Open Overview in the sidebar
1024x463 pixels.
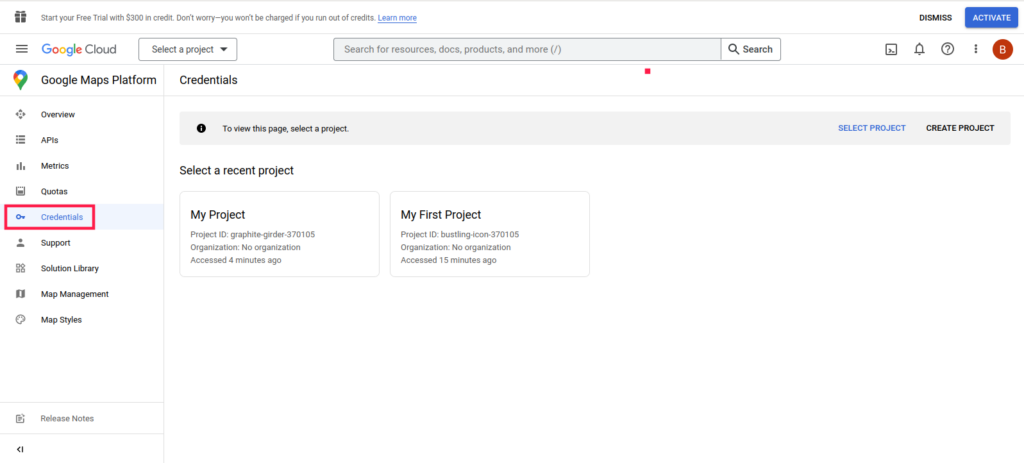pos(57,115)
